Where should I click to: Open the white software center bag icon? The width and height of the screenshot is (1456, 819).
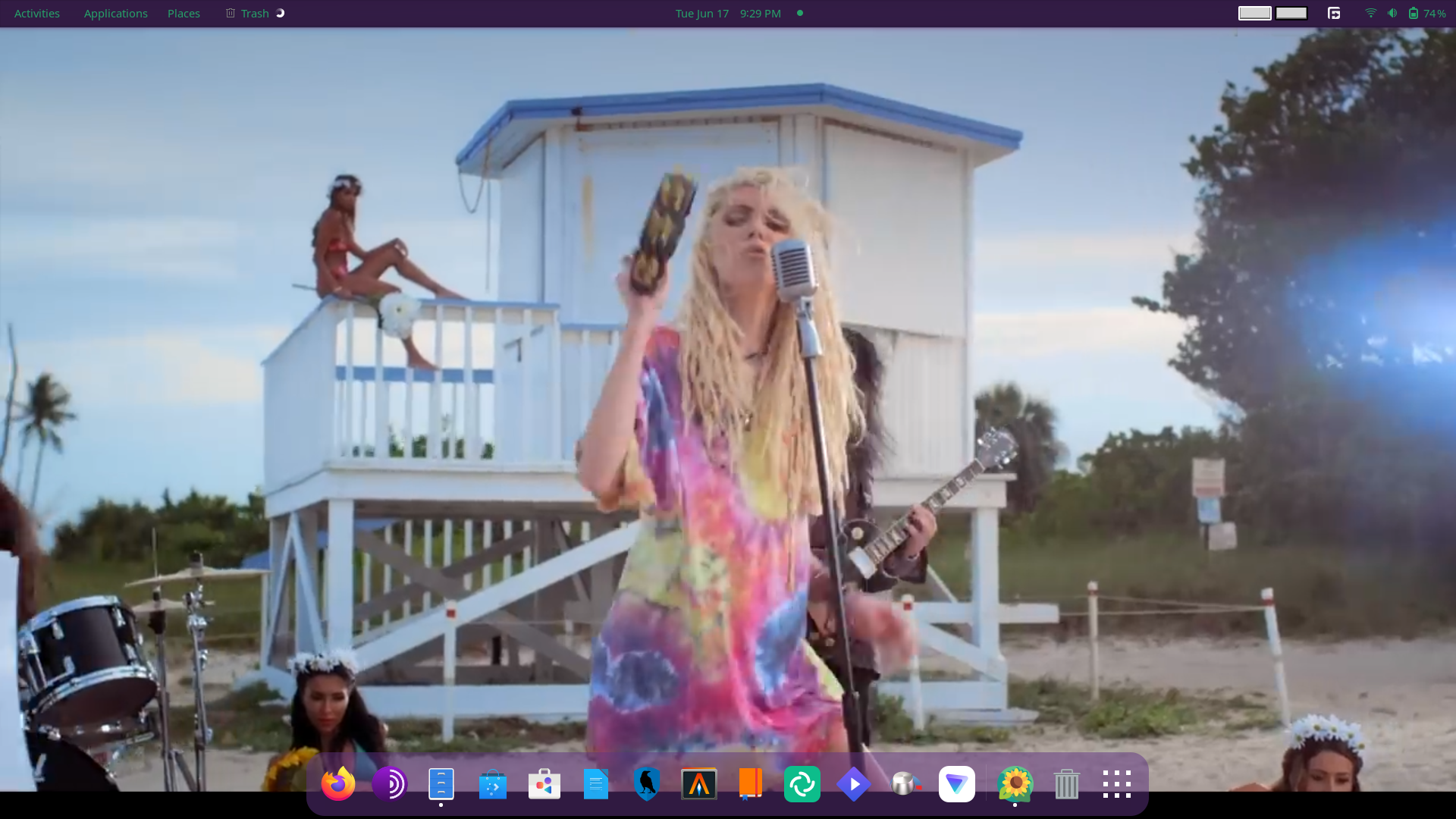click(x=544, y=784)
